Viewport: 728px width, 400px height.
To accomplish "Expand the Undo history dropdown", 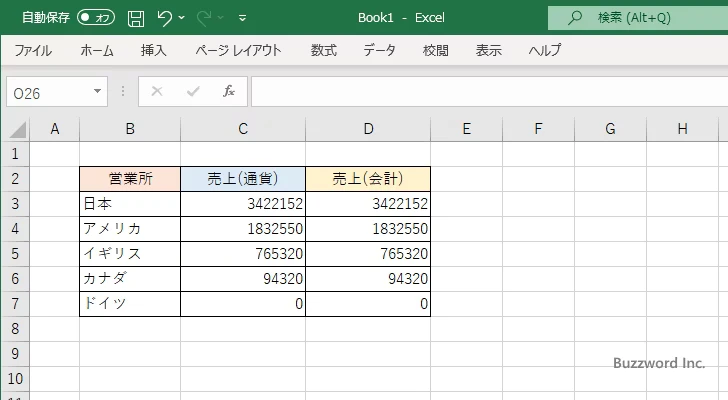I will (x=182, y=18).
